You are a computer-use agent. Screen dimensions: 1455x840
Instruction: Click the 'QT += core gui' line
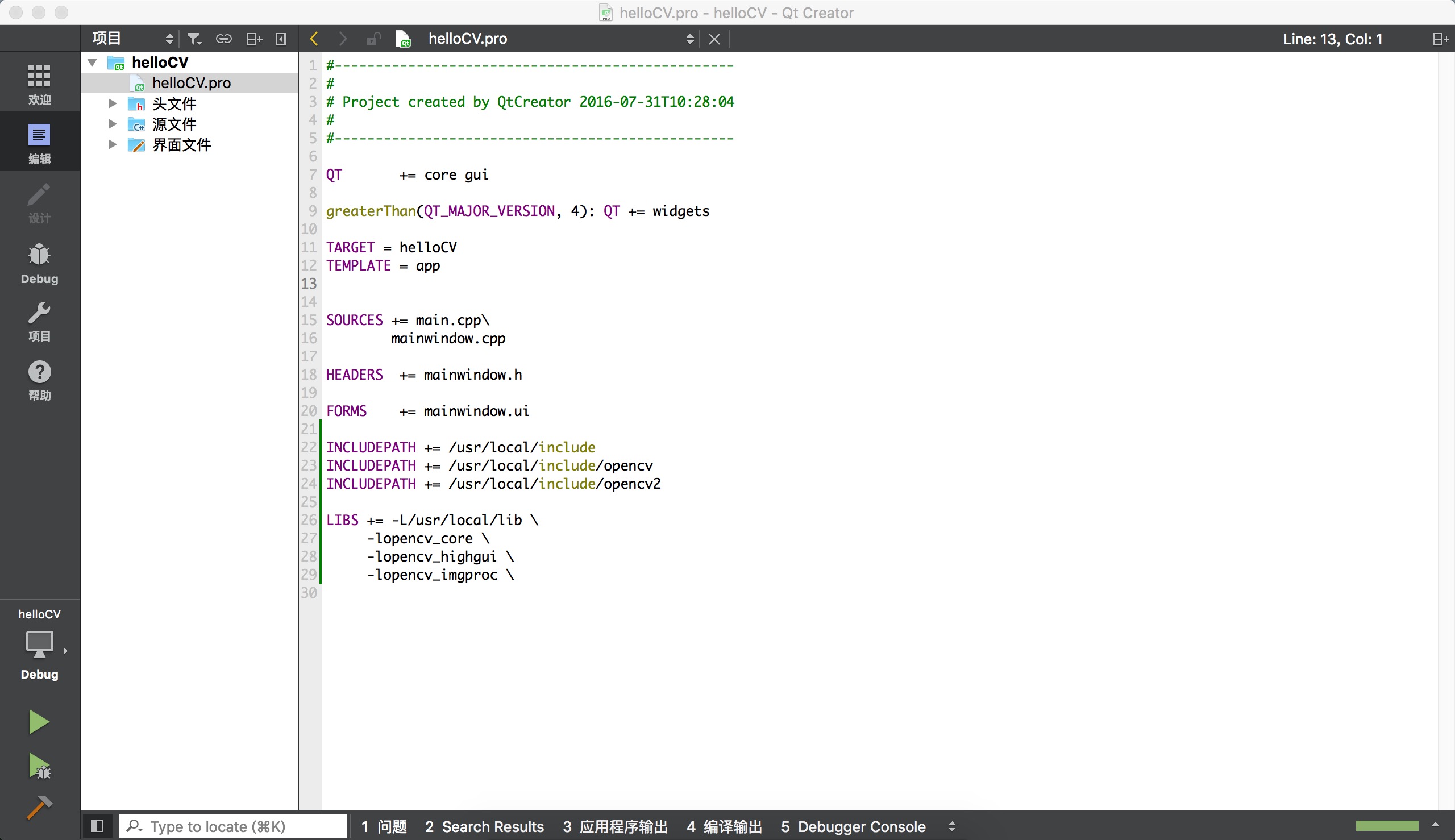(408, 175)
